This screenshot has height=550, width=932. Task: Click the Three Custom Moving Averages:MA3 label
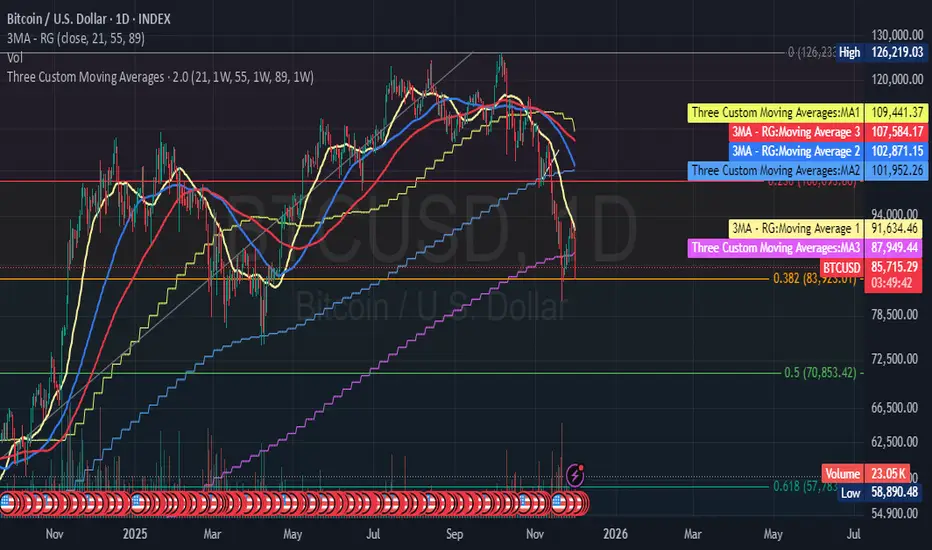[x=776, y=248]
